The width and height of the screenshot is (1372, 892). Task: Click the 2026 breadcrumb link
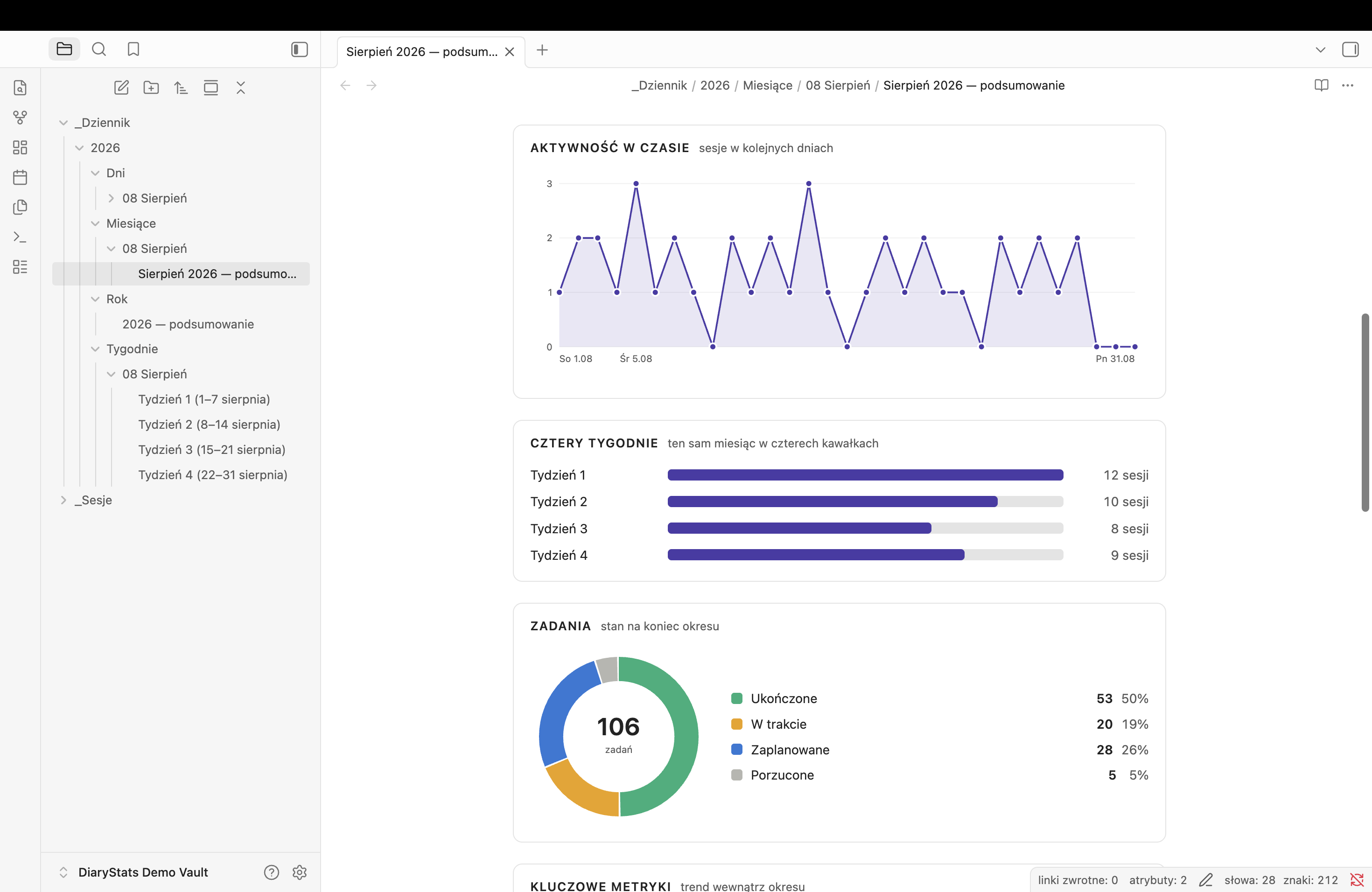pyautogui.click(x=715, y=85)
